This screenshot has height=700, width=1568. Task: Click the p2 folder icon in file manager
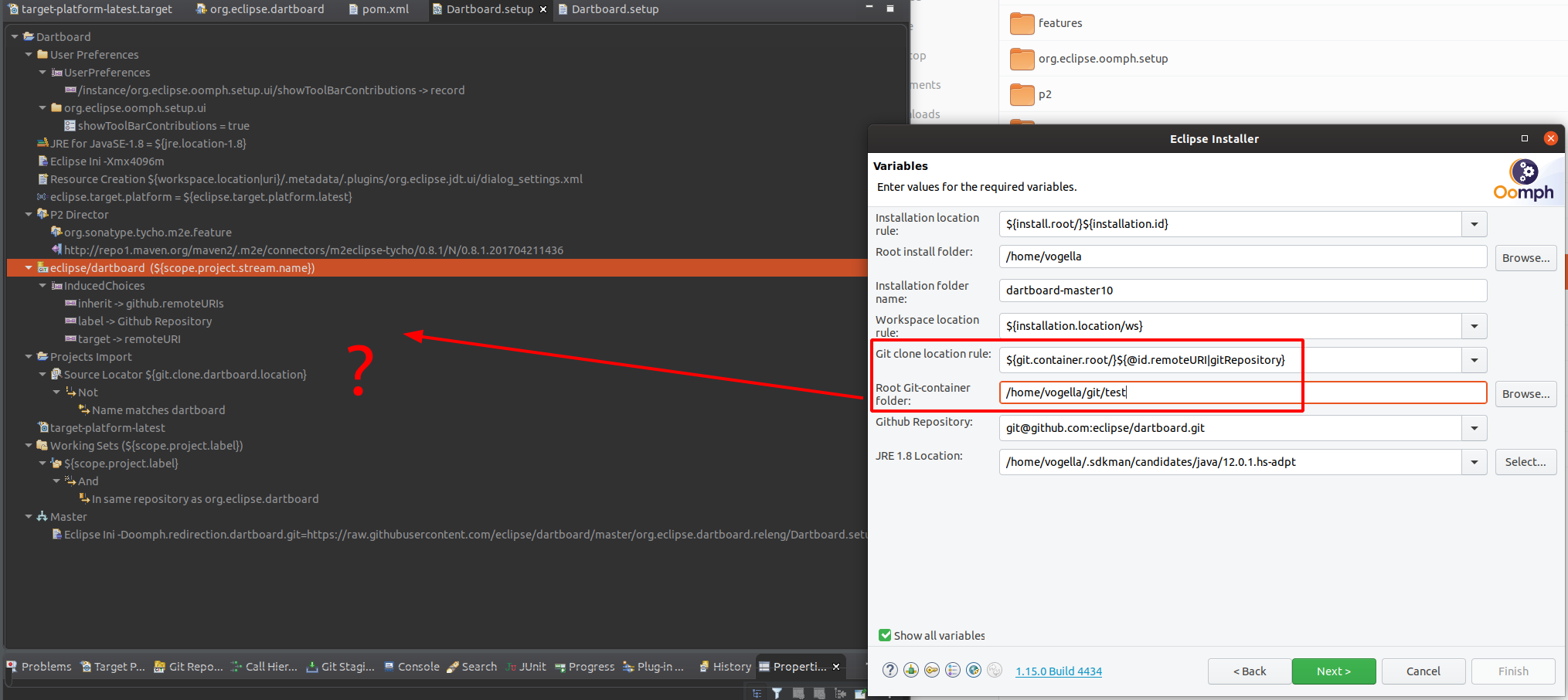[1022, 94]
